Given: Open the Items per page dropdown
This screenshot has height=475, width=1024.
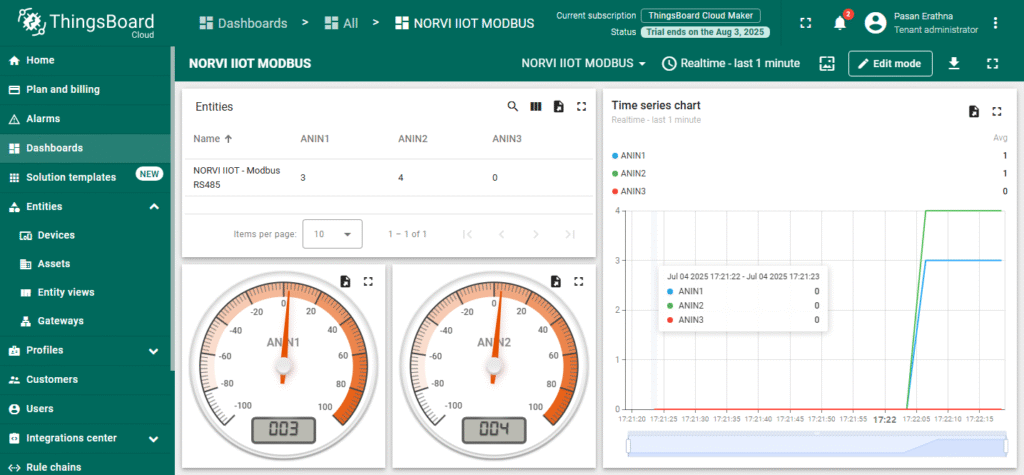Looking at the screenshot, I should tap(332, 234).
